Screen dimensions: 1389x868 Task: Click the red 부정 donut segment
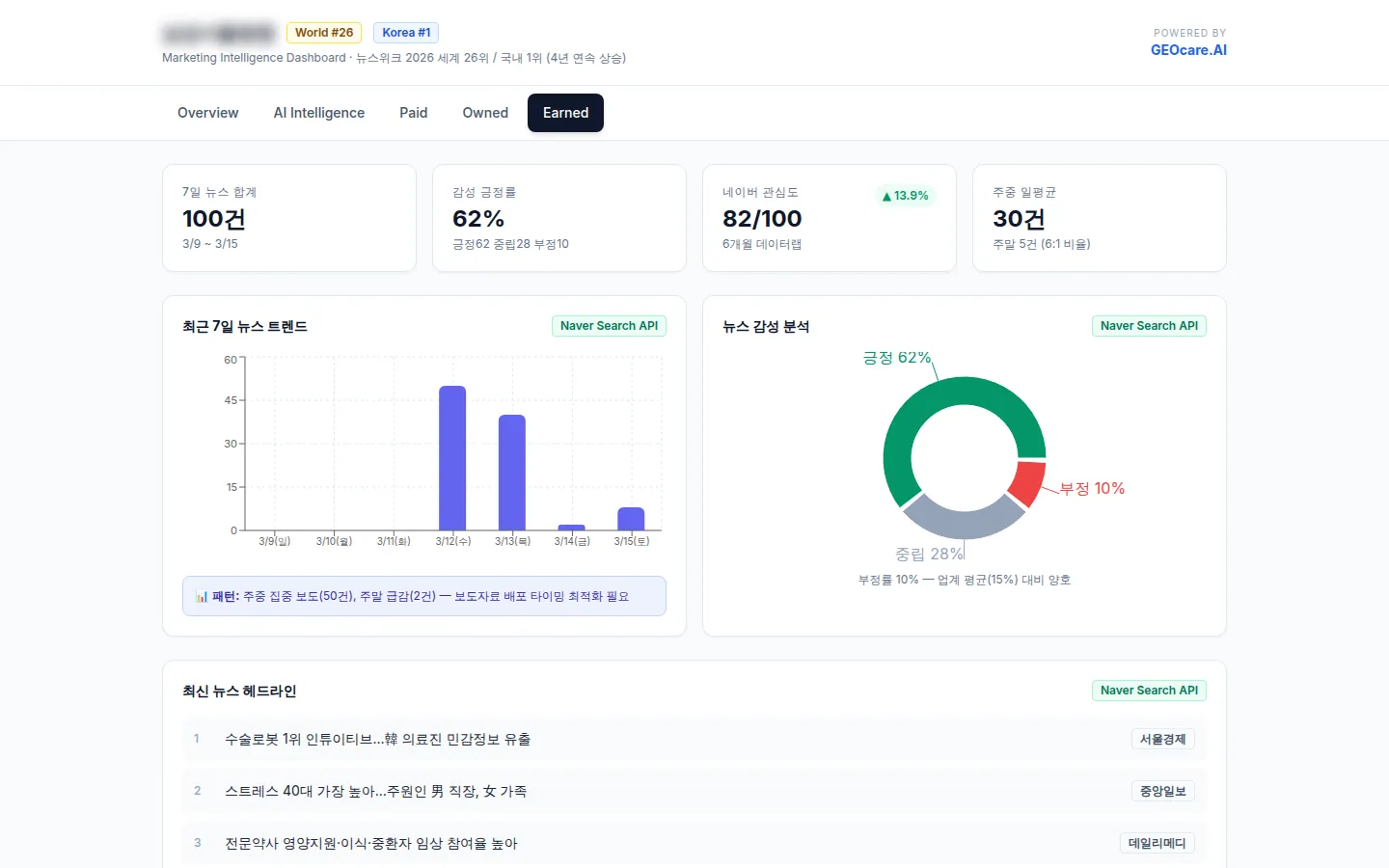tap(1028, 482)
